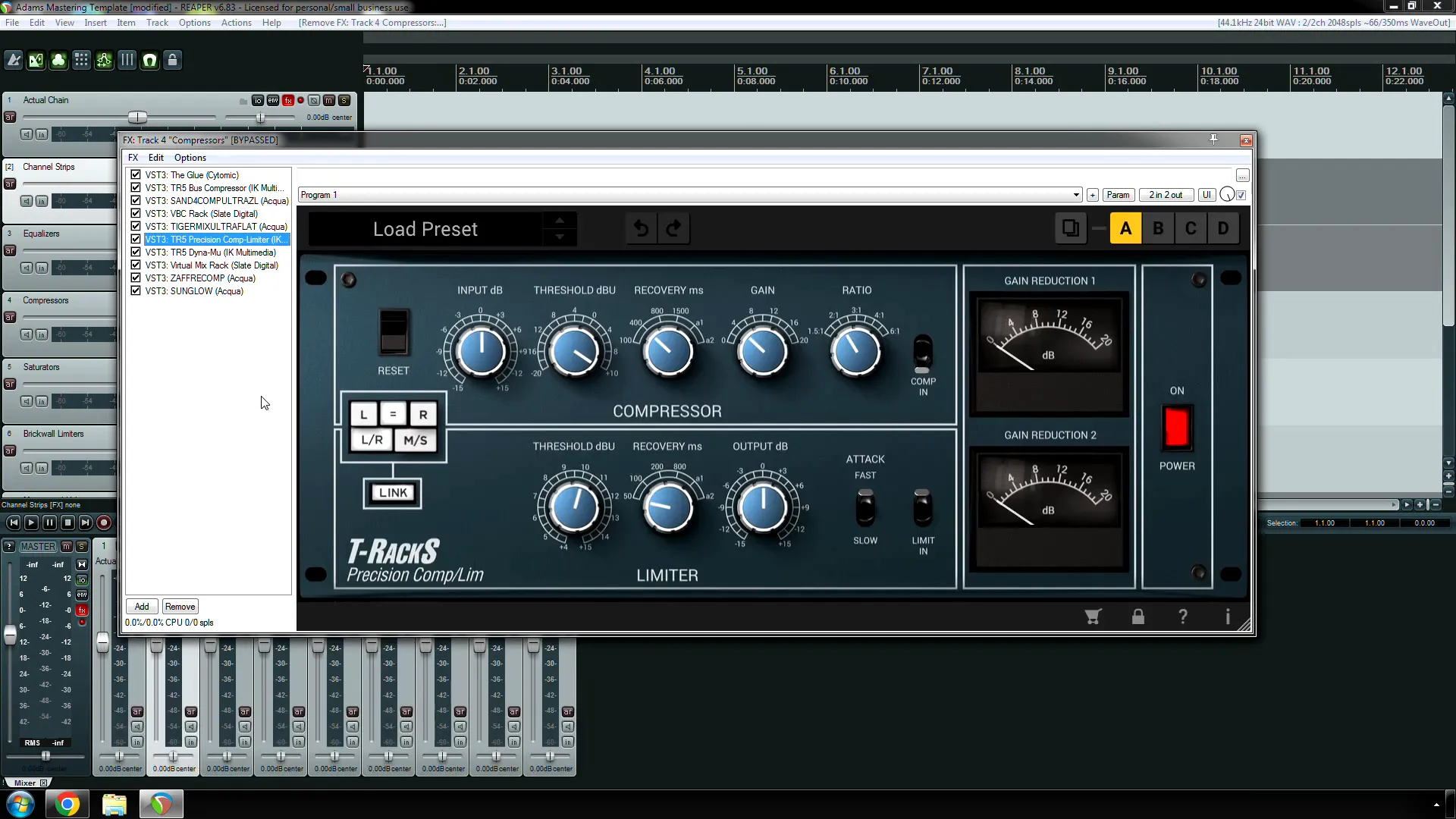Open master track fx button
The width and height of the screenshot is (1456, 819).
82,610
